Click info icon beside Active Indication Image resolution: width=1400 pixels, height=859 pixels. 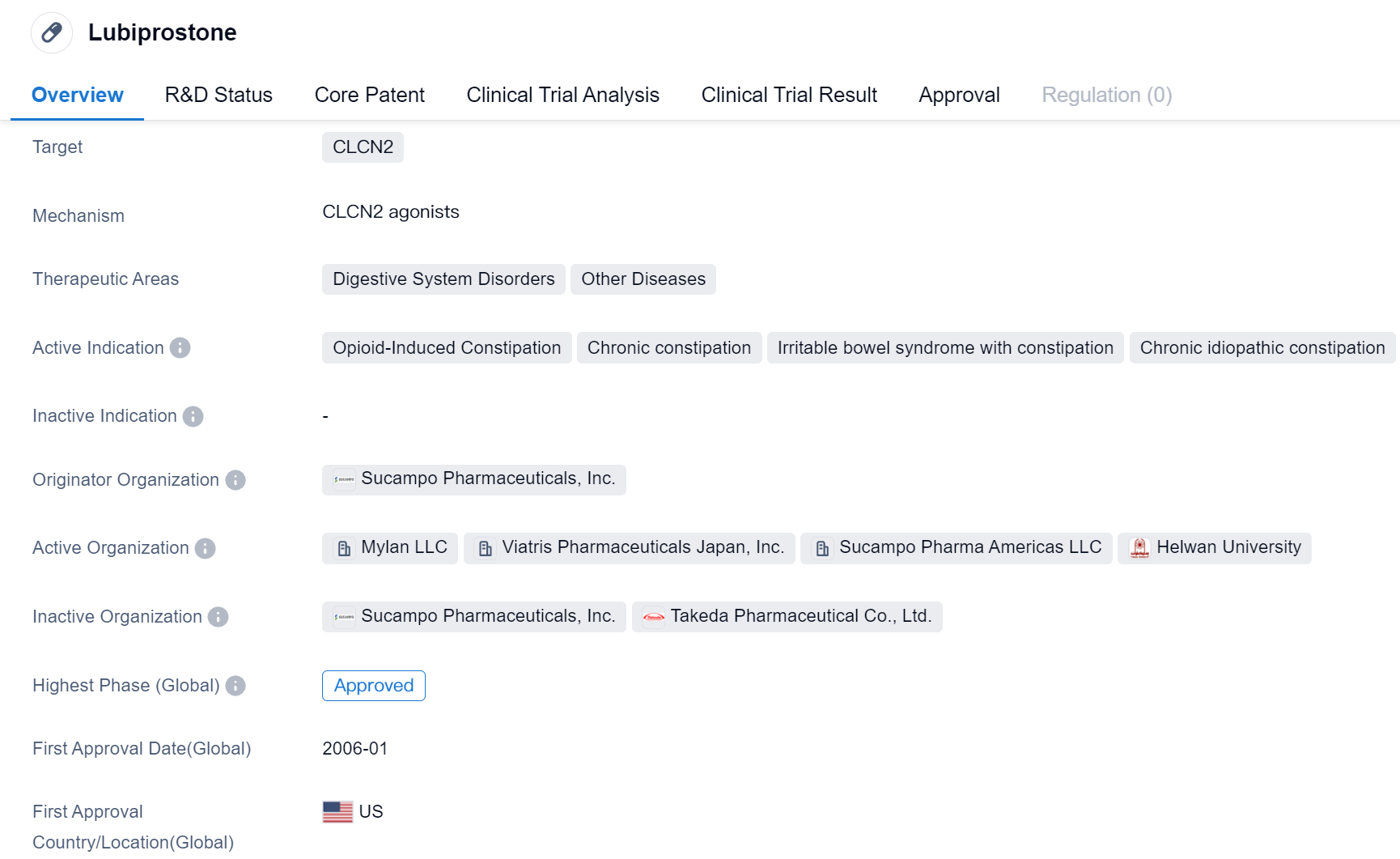(180, 348)
